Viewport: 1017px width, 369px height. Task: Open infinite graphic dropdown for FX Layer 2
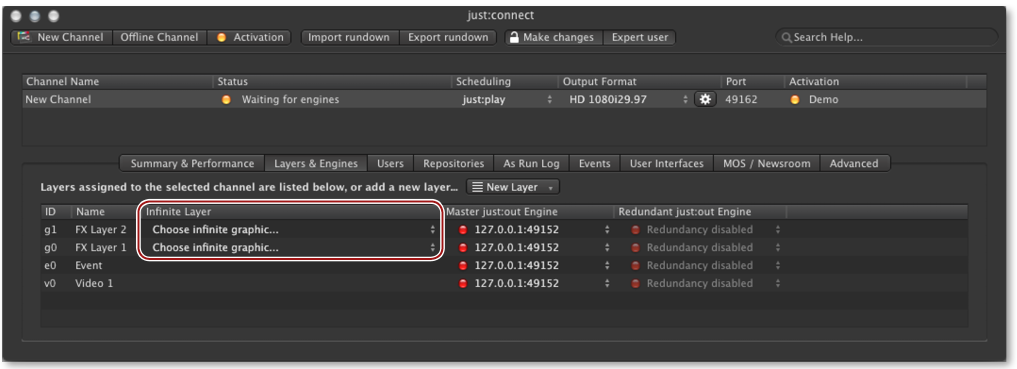293,230
